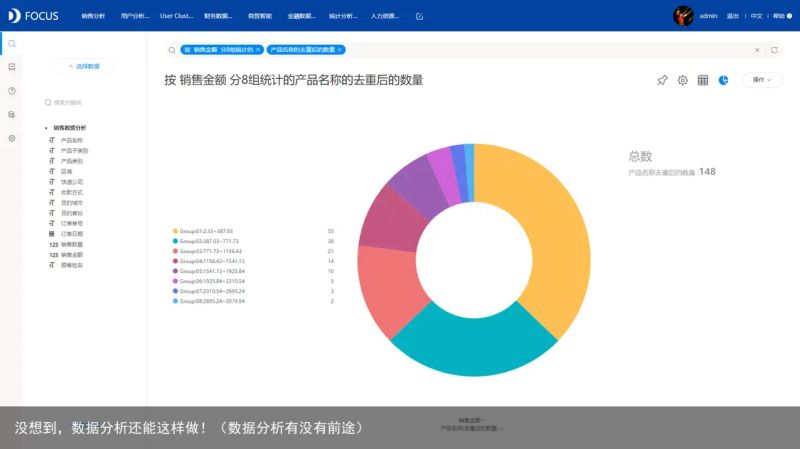Select the 销售金额 numeric column
The image size is (800, 449).
(72, 255)
